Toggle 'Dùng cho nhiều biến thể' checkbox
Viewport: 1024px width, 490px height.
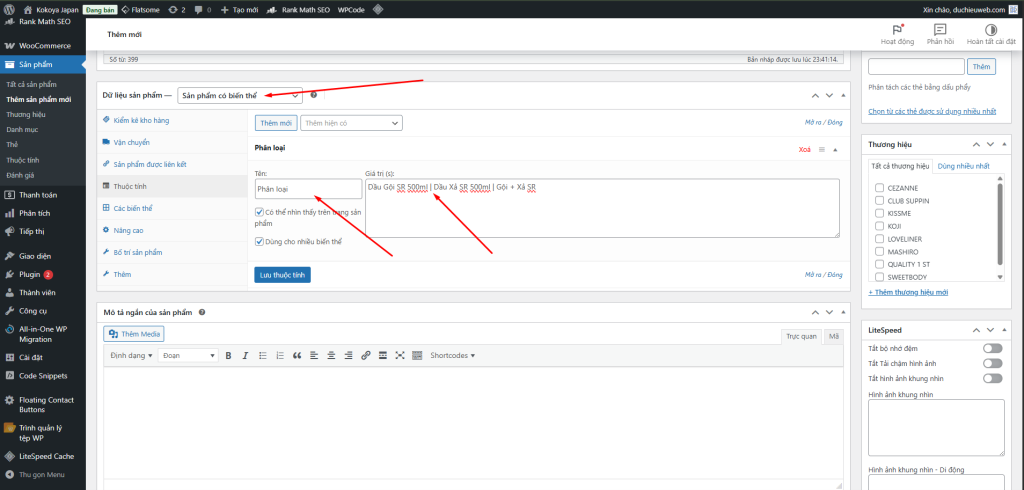pyautogui.click(x=260, y=241)
